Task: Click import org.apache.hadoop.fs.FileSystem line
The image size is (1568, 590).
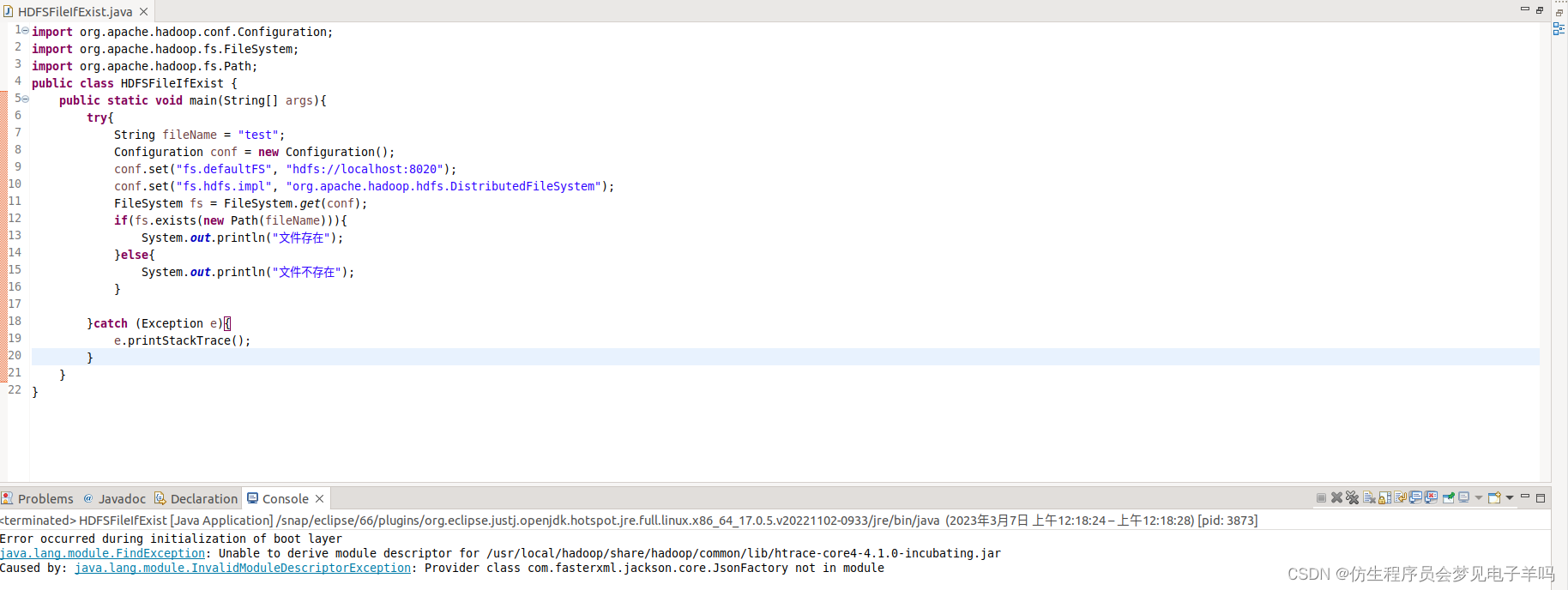Action: [x=165, y=49]
